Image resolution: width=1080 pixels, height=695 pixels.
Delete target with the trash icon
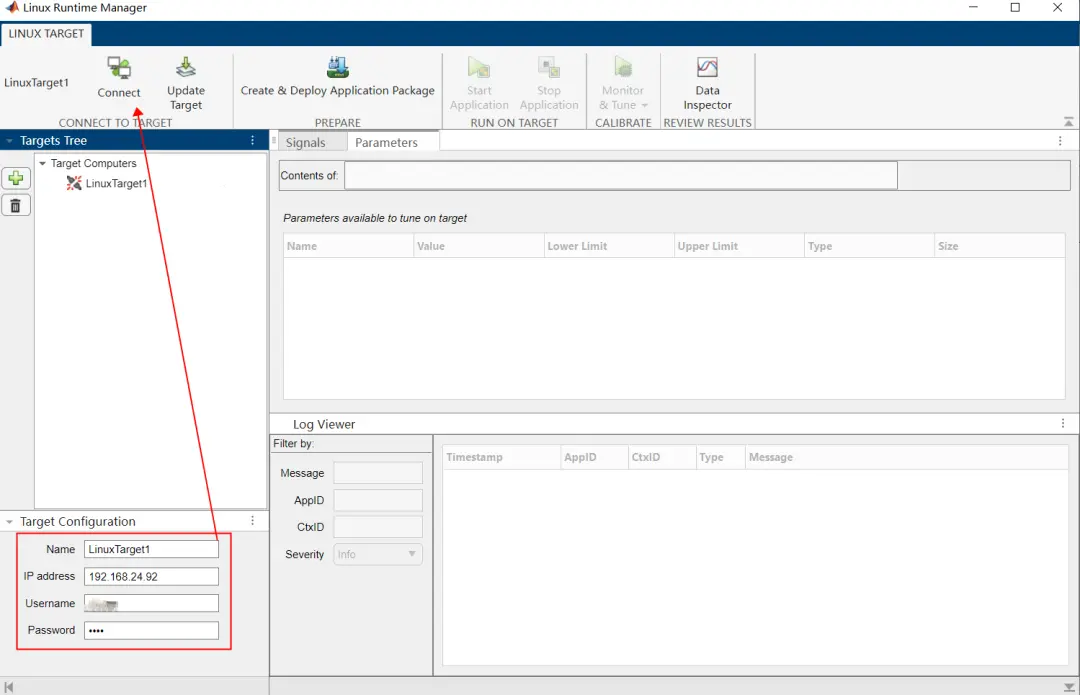click(16, 205)
